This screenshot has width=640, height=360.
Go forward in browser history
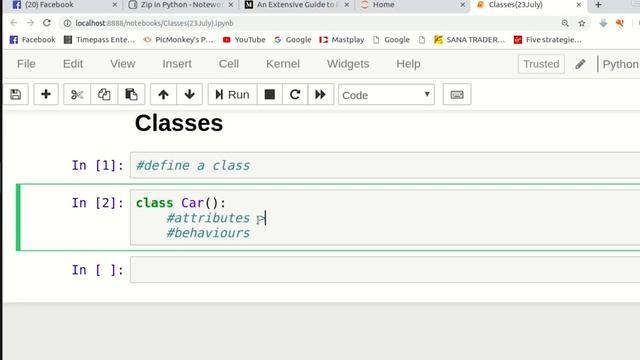tap(30, 23)
